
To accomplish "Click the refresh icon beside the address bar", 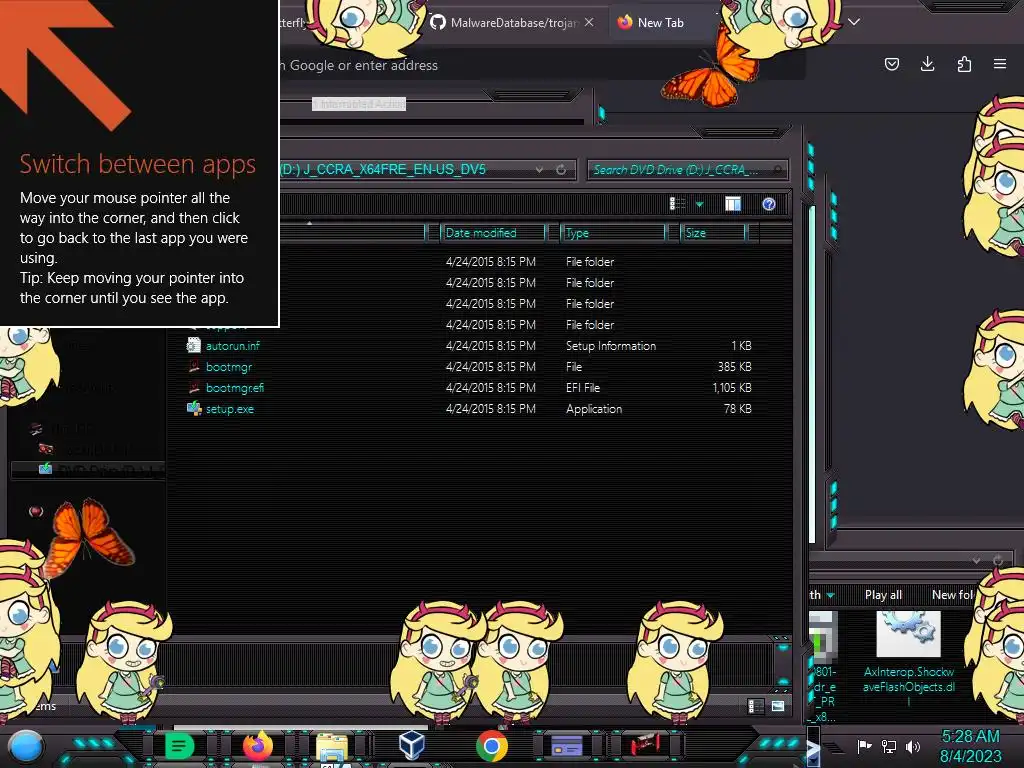I will 561,170.
